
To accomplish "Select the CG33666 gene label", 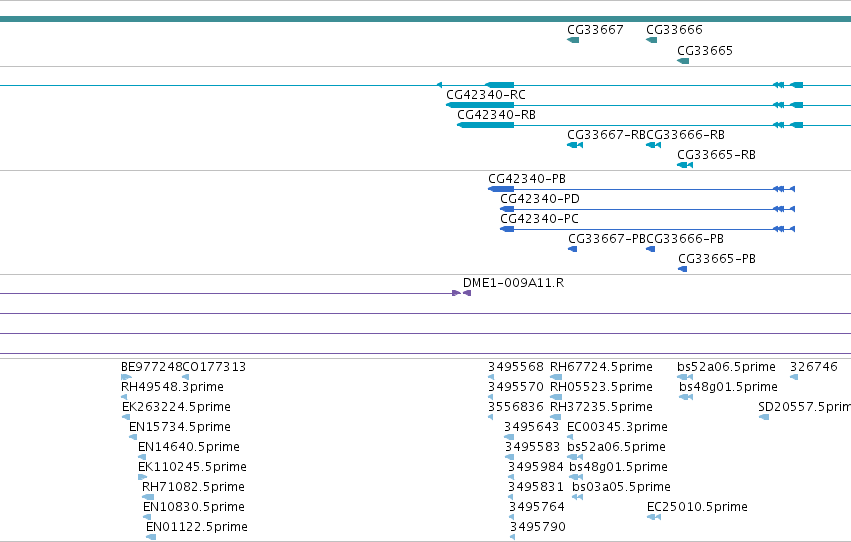I will click(x=674, y=30).
